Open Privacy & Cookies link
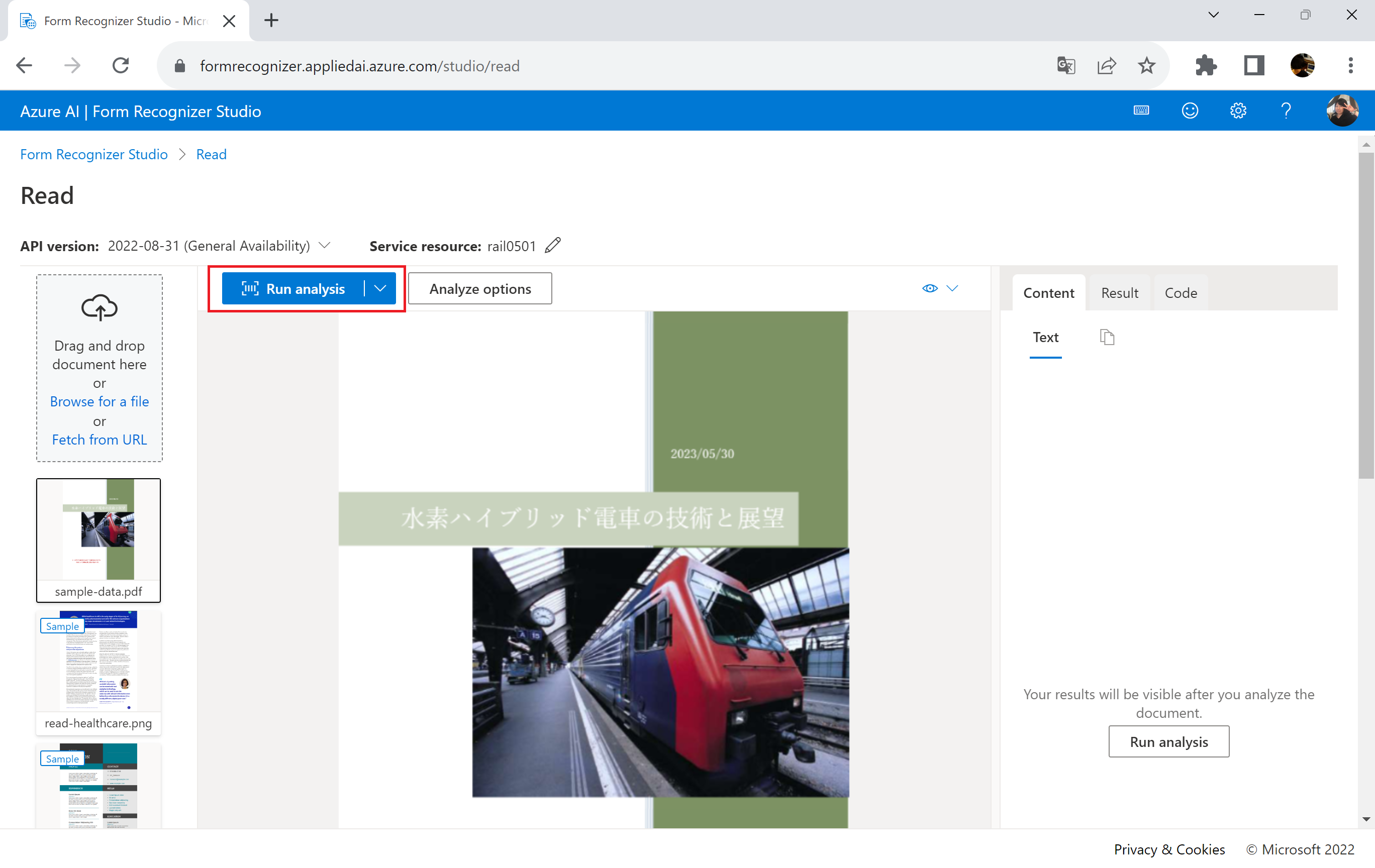Image resolution: width=1375 pixels, height=868 pixels. click(x=1169, y=849)
